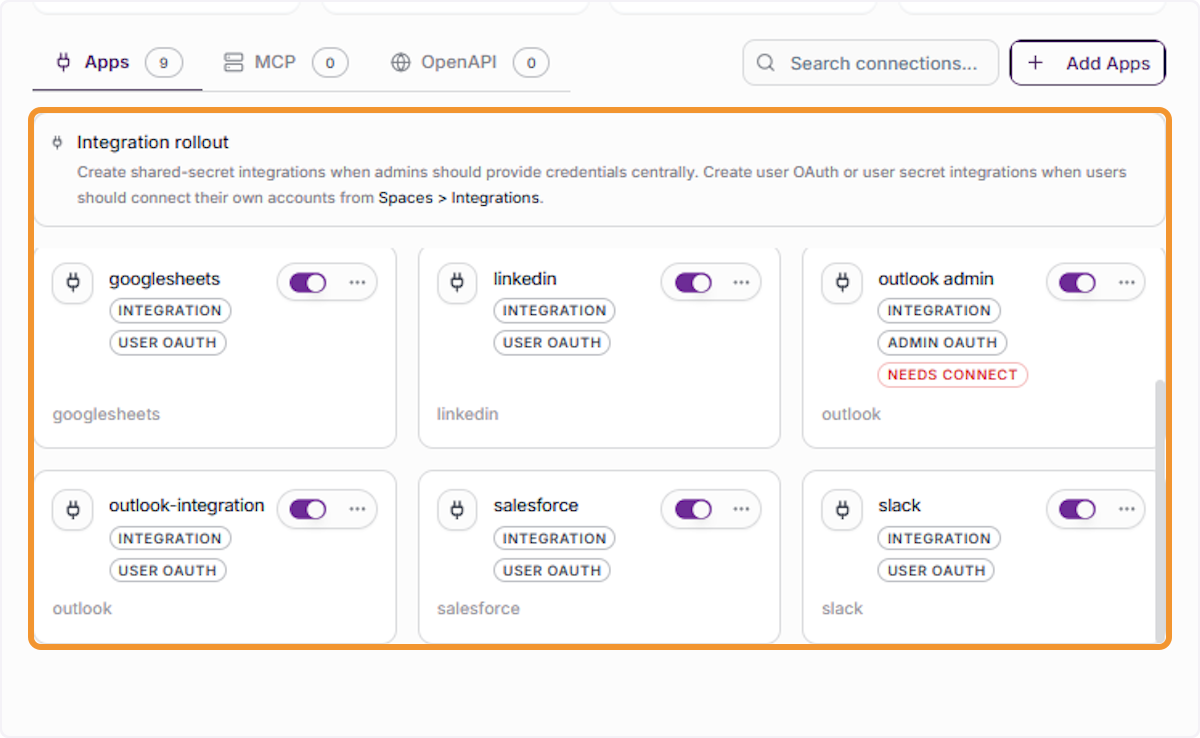Turn off the outlook admin toggle
The height and width of the screenshot is (738, 1200).
pyautogui.click(x=1077, y=283)
